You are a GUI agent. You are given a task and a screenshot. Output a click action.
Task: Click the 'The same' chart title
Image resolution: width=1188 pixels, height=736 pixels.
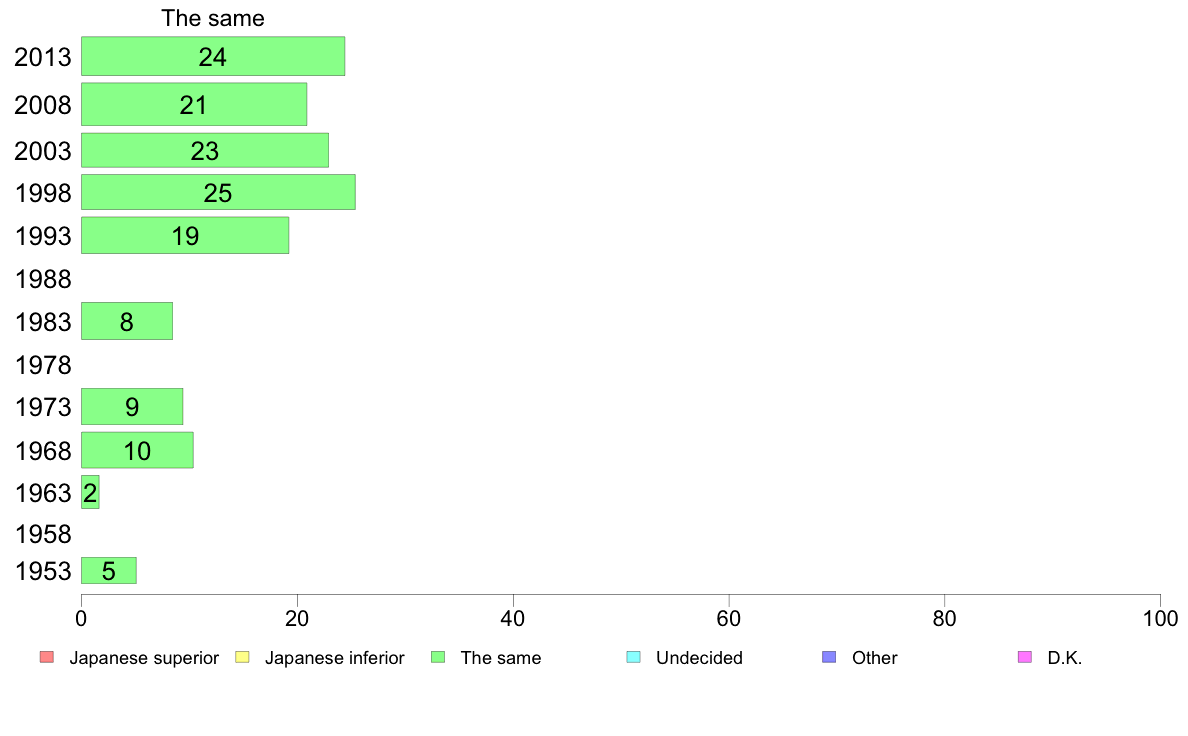213,18
